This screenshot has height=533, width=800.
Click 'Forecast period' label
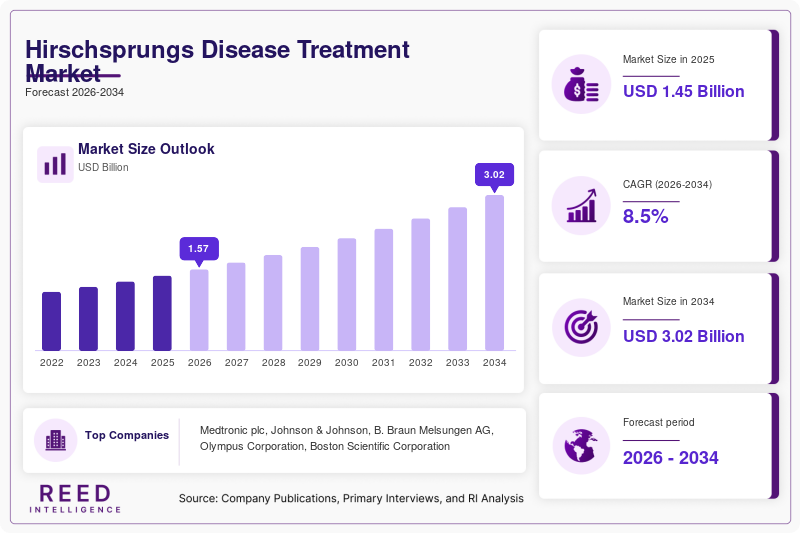[x=659, y=422]
